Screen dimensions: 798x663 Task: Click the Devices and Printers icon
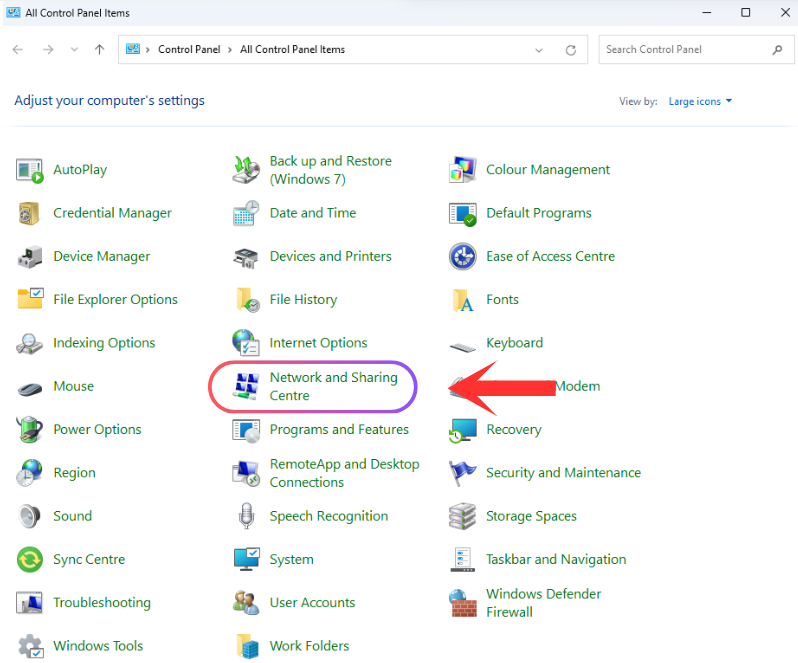click(246, 257)
